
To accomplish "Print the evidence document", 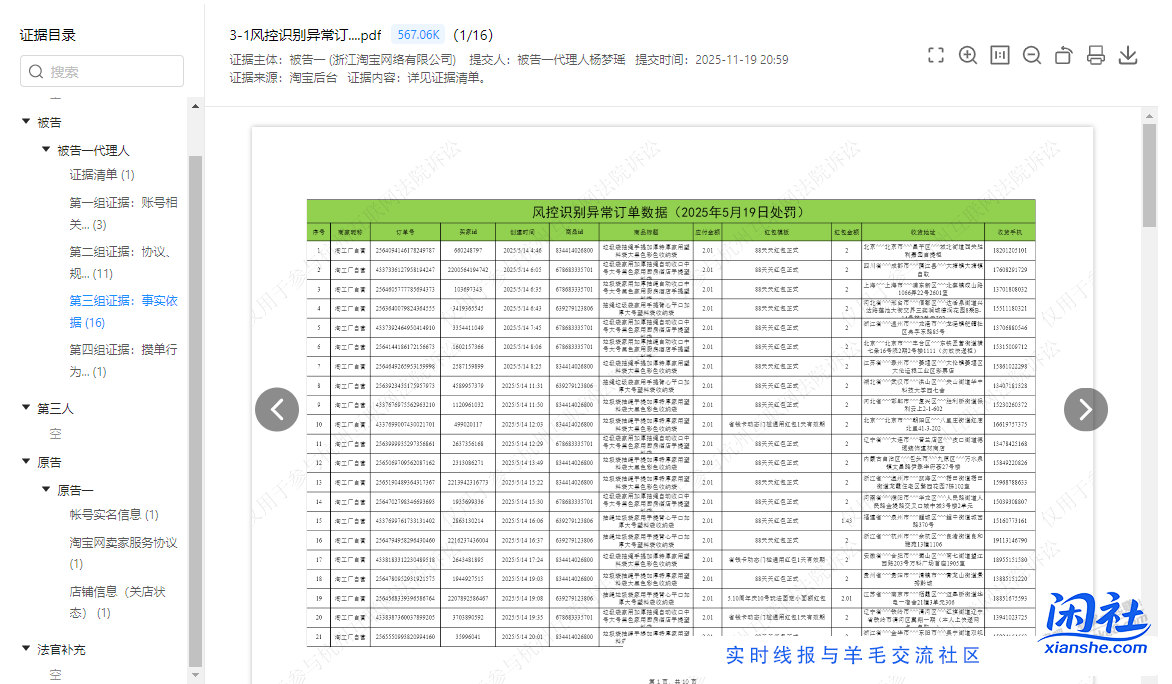I will 1096,55.
